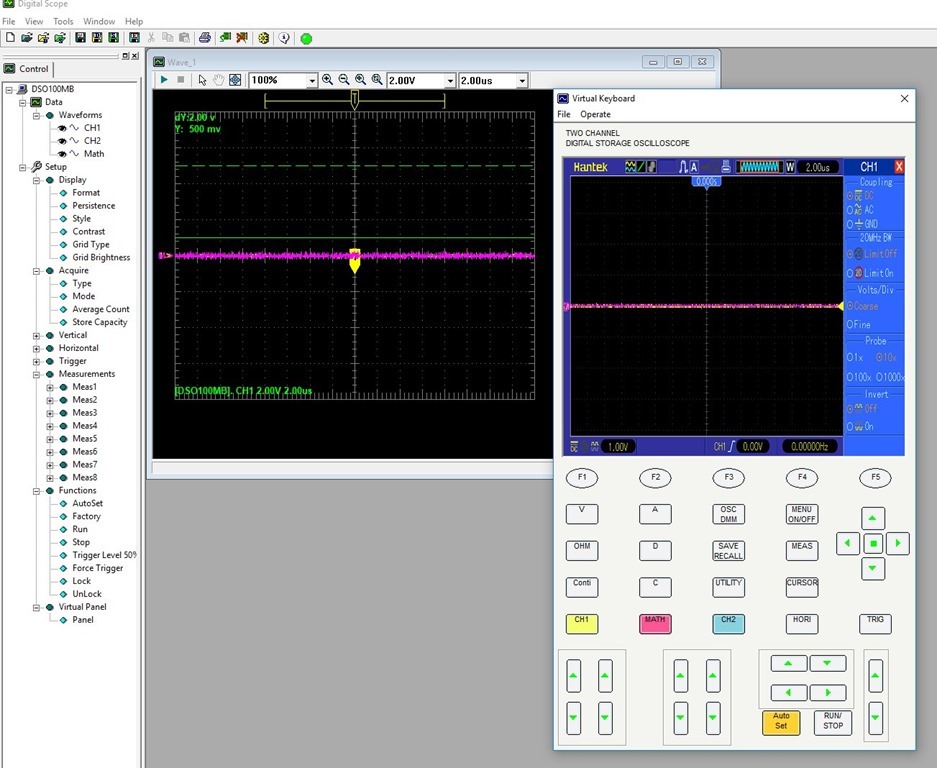Viewport: 937px width, 768px height.
Task: Select the hand pan tool
Action: tap(218, 80)
